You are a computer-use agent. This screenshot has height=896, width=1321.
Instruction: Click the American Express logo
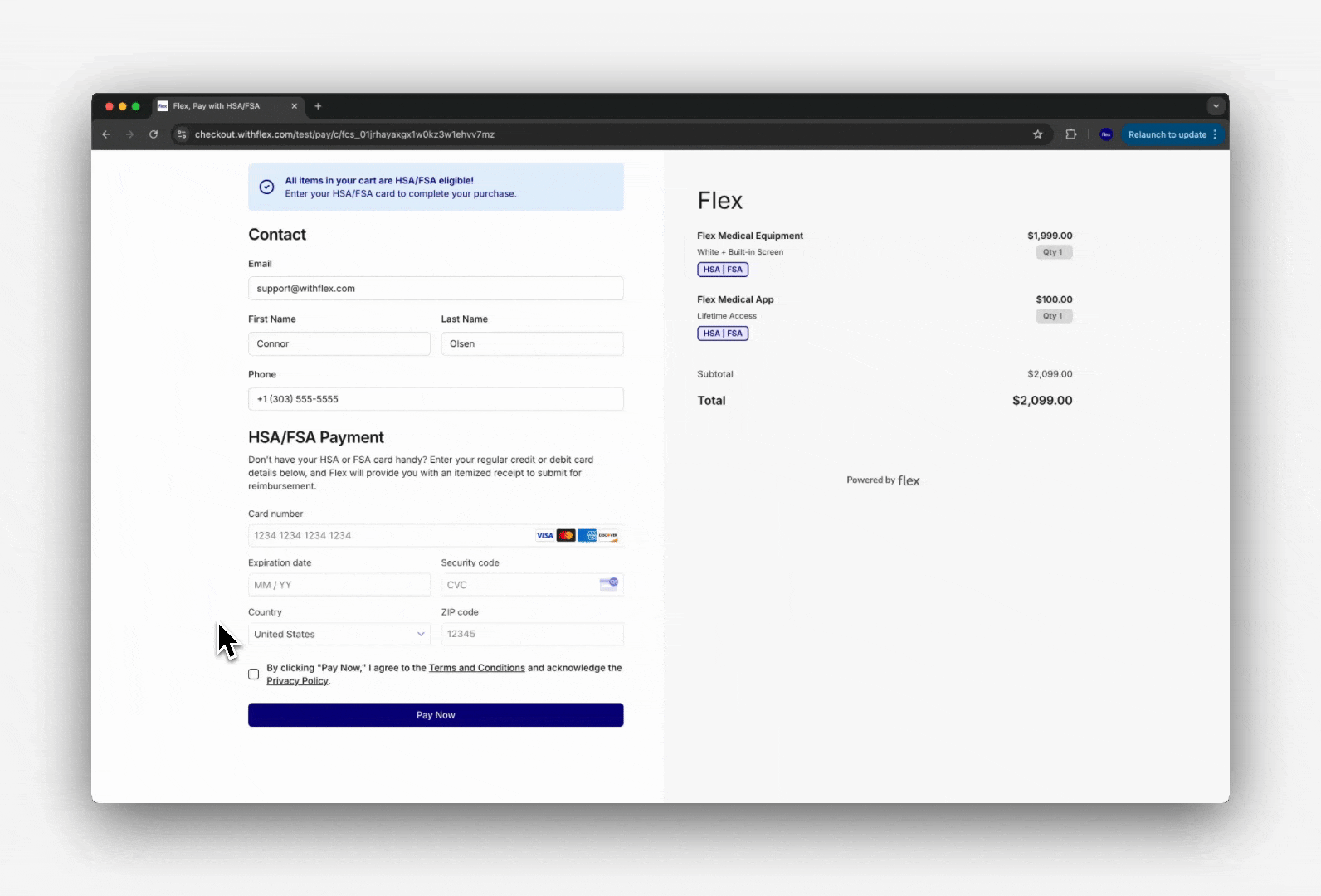click(587, 536)
